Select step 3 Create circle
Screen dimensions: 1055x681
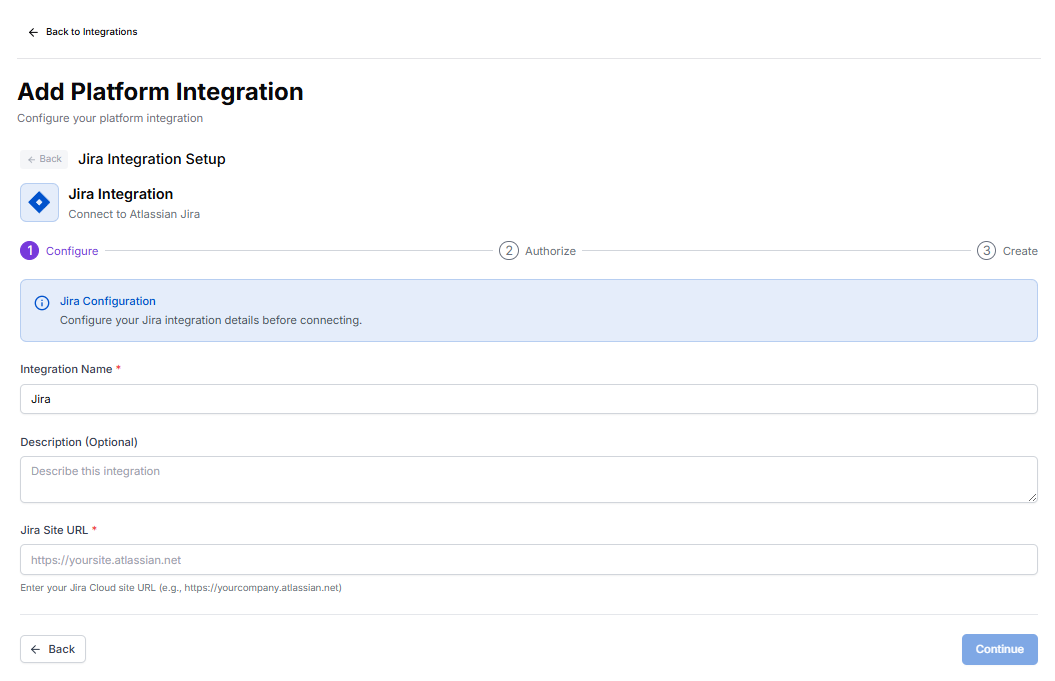click(986, 250)
